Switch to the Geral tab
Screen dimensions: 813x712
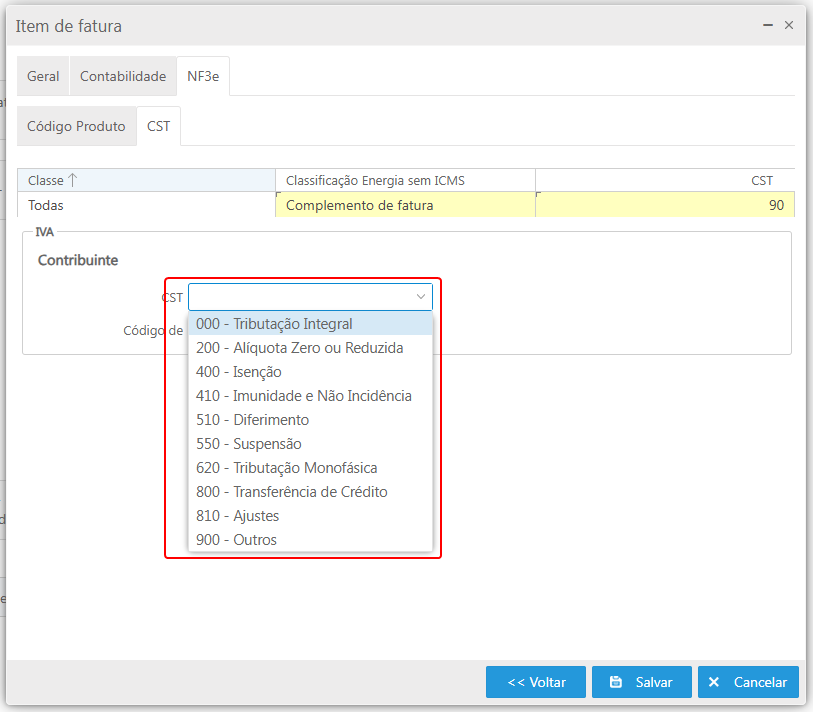(43, 76)
